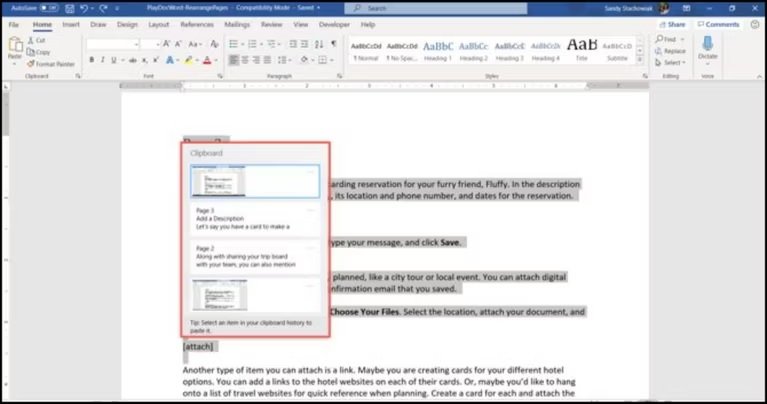This screenshot has width=767, height=404.
Task: Clear all formatting from selection
Action: coord(214,44)
